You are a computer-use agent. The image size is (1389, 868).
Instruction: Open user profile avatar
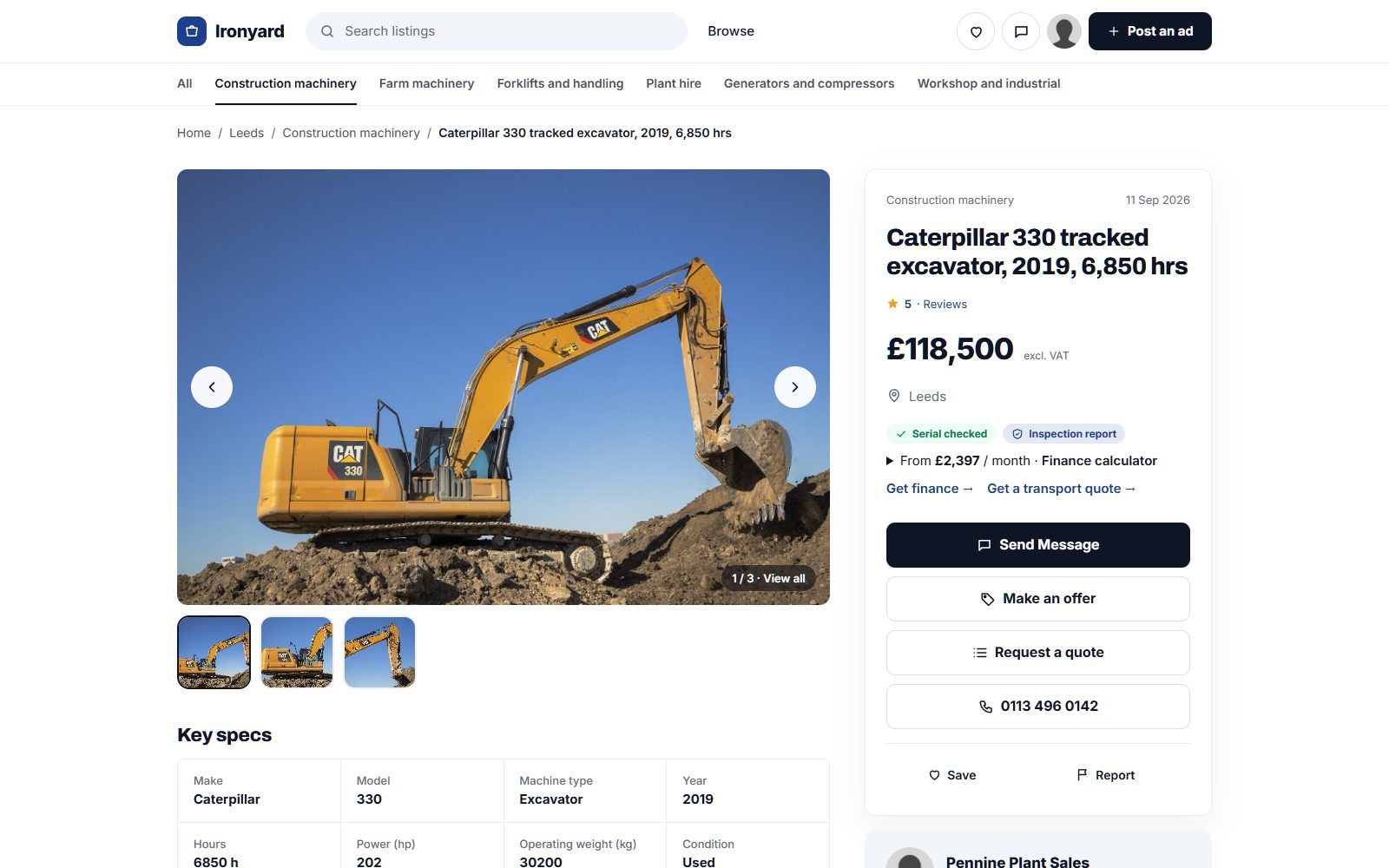coord(1064,31)
